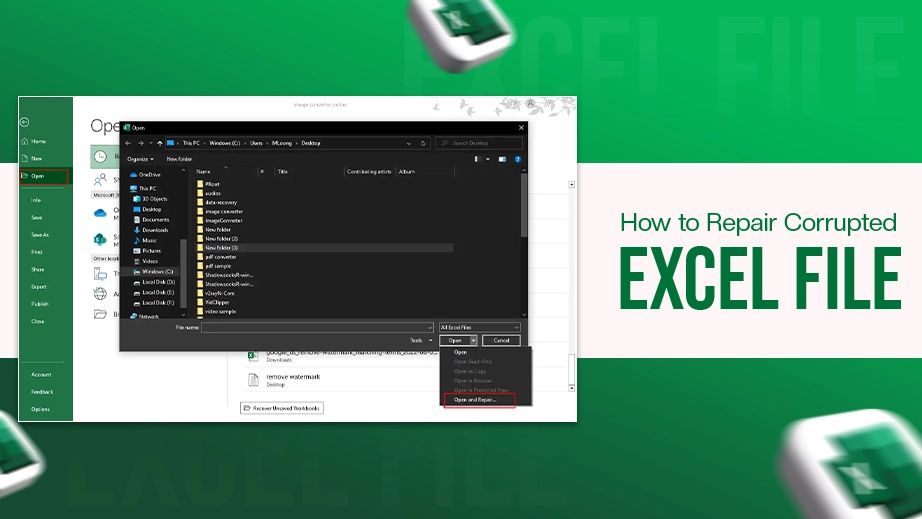This screenshot has height=519, width=922.
Task: Open the Info page in sidebar
Action: 36,200
